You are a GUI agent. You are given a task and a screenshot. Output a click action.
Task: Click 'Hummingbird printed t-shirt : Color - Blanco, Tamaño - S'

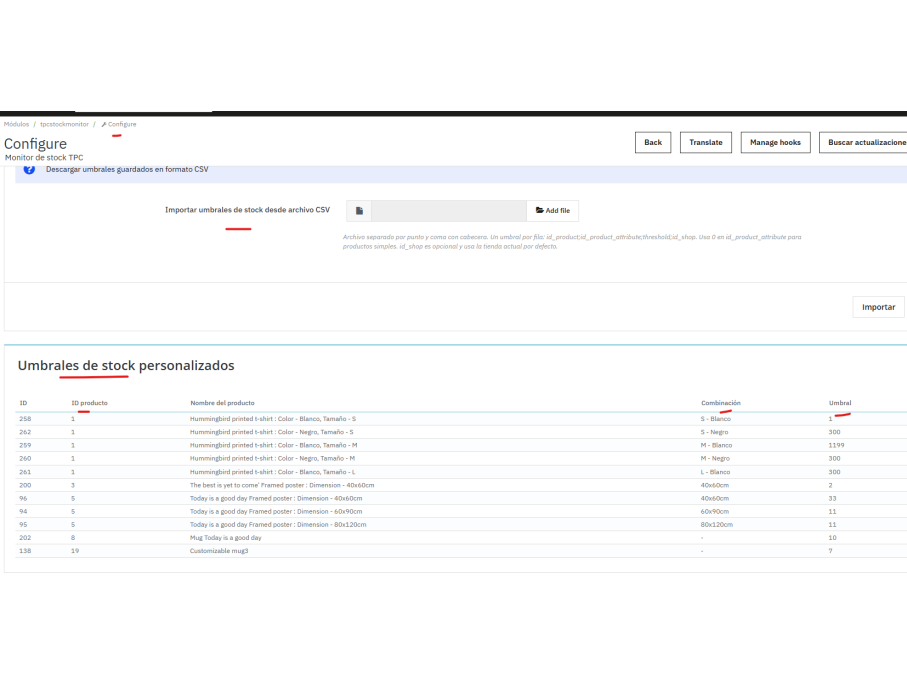[x=272, y=419]
